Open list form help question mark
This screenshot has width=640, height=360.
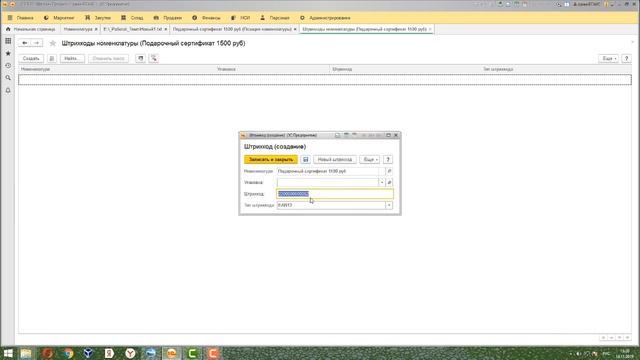(627, 58)
